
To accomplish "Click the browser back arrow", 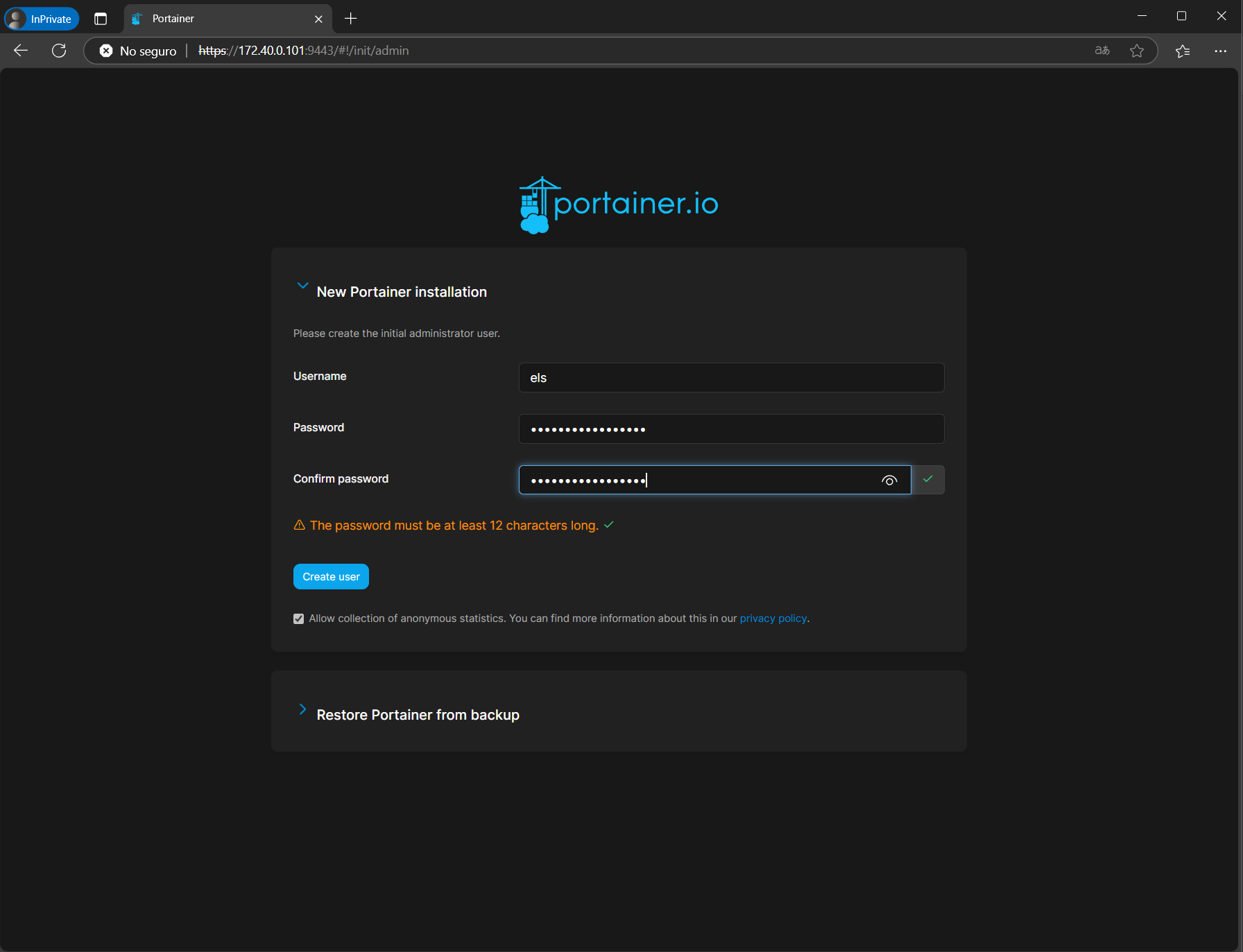I will [x=21, y=51].
